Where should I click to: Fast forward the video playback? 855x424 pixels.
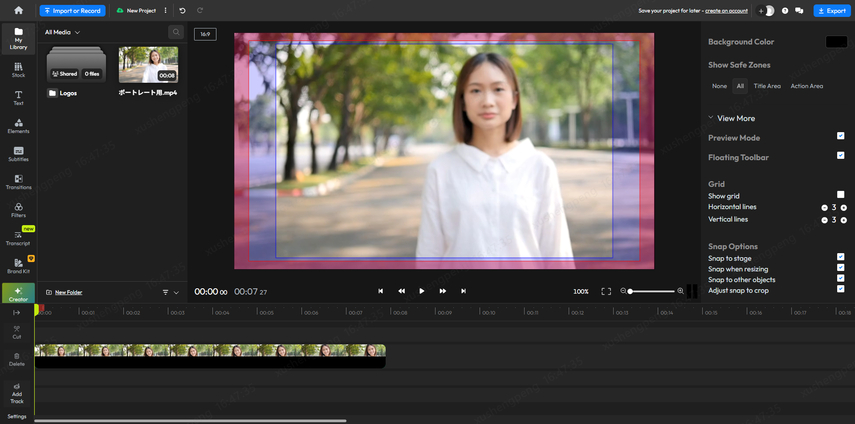pyautogui.click(x=442, y=292)
